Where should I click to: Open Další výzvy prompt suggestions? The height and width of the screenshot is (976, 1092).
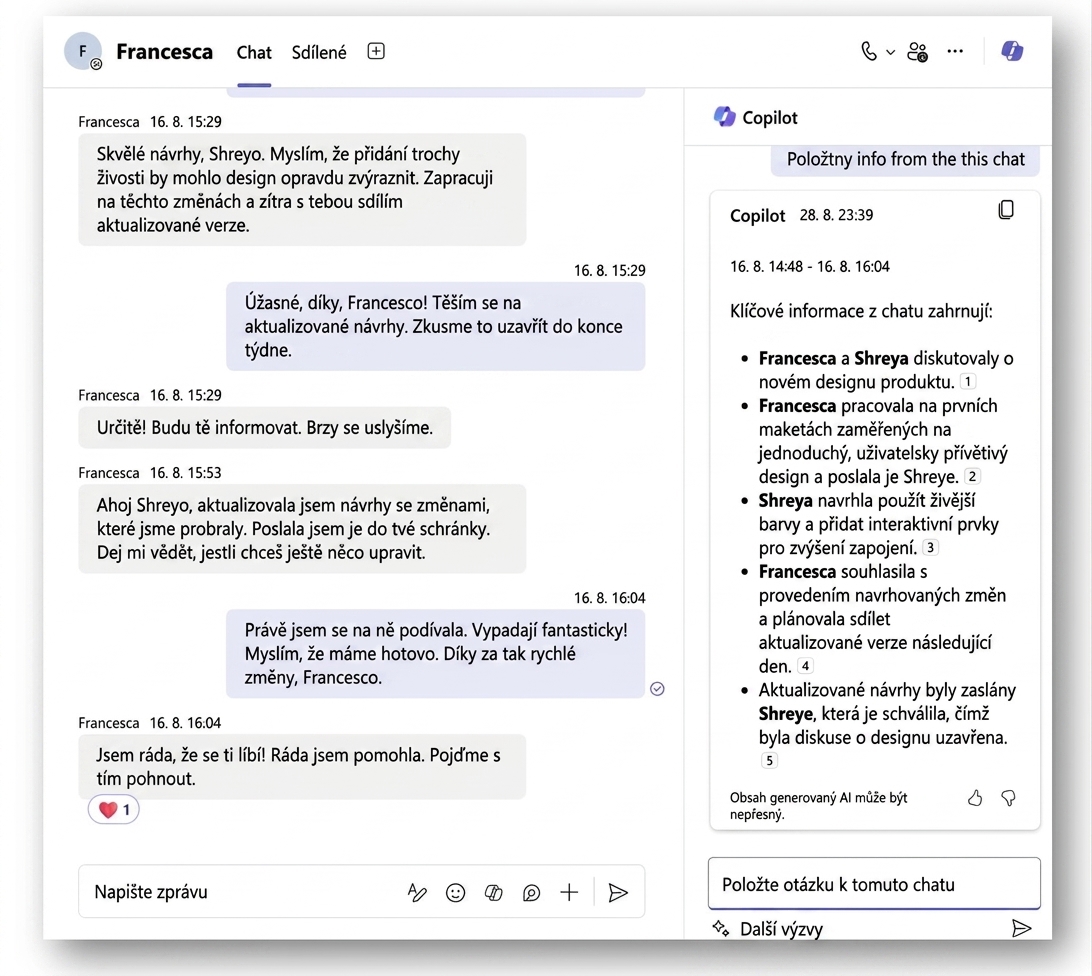point(767,929)
